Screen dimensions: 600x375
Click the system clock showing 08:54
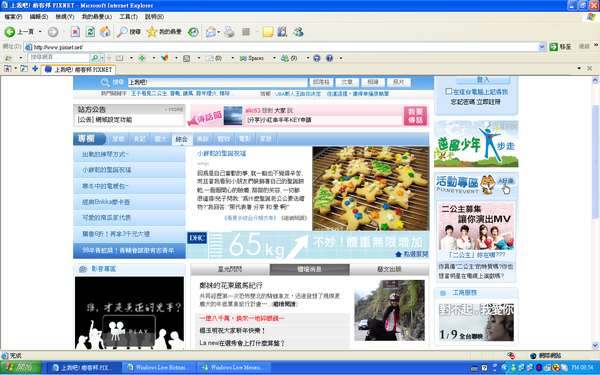(x=582, y=368)
